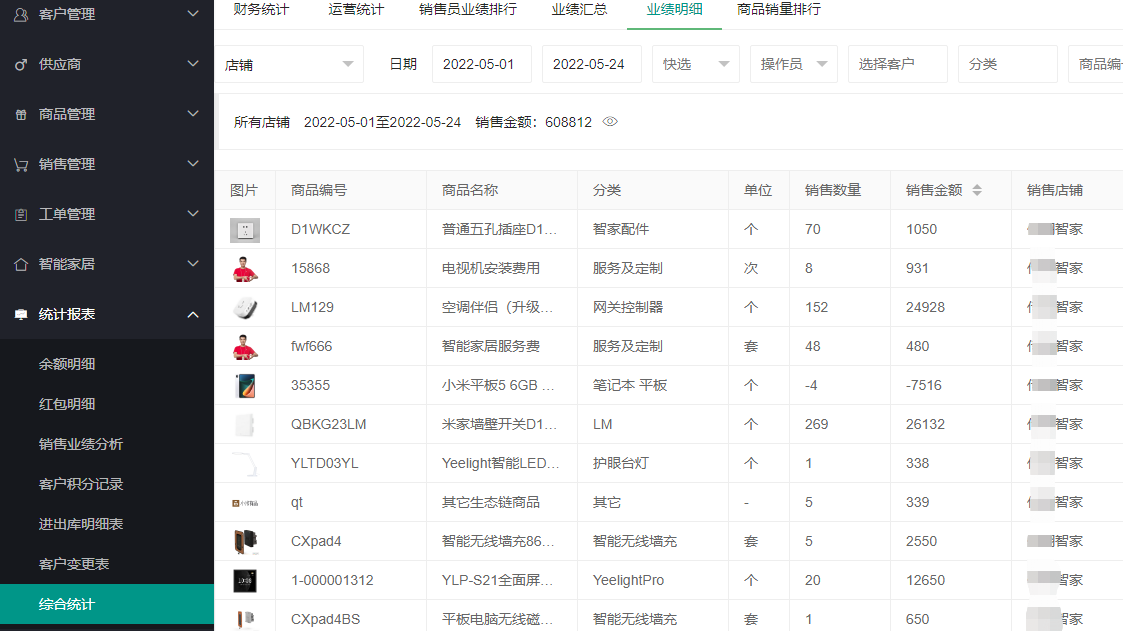Switch to the 财务统计 tab
The image size is (1123, 631).
(261, 10)
